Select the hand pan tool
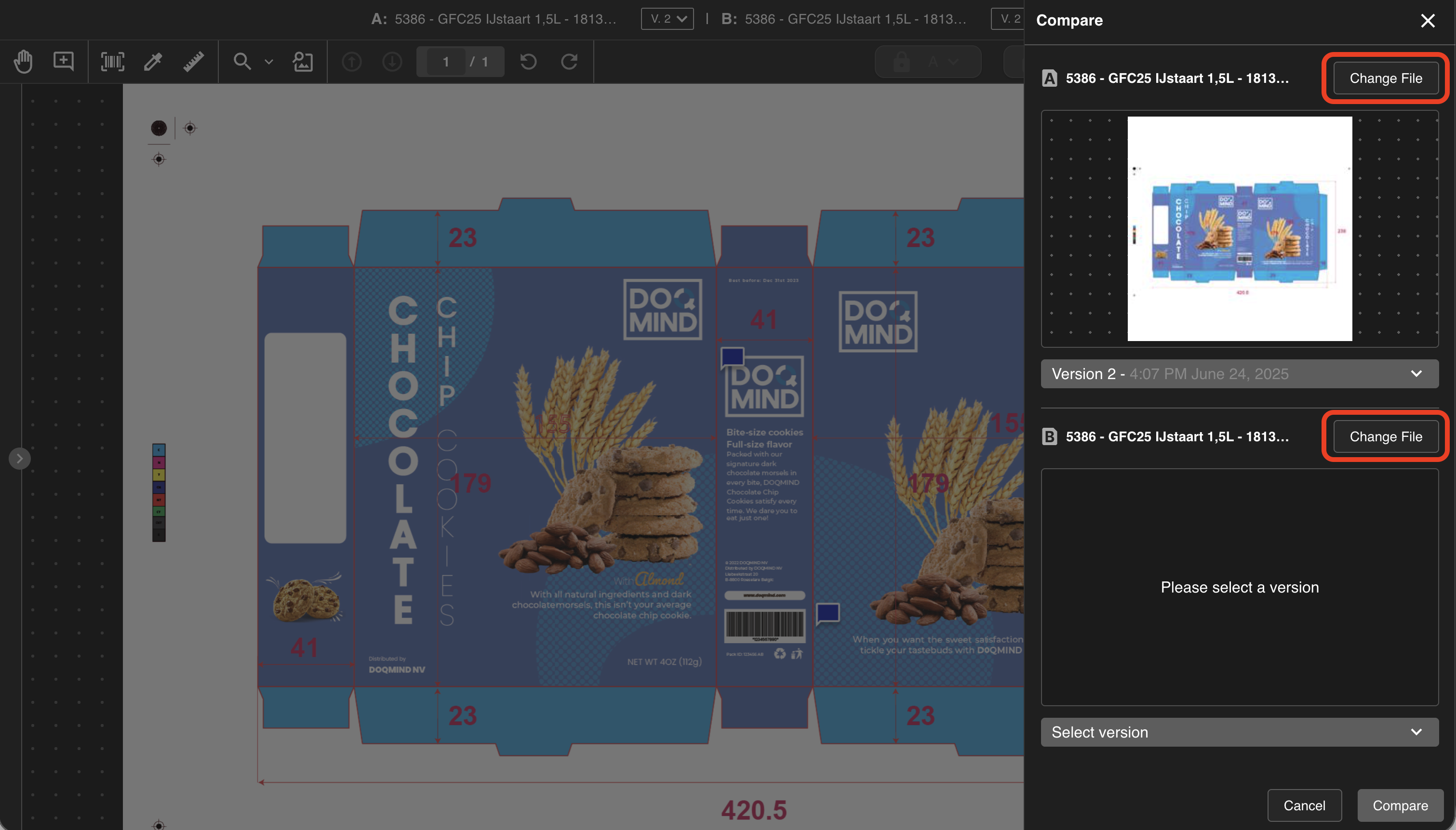The width and height of the screenshot is (1456, 830). click(x=24, y=62)
